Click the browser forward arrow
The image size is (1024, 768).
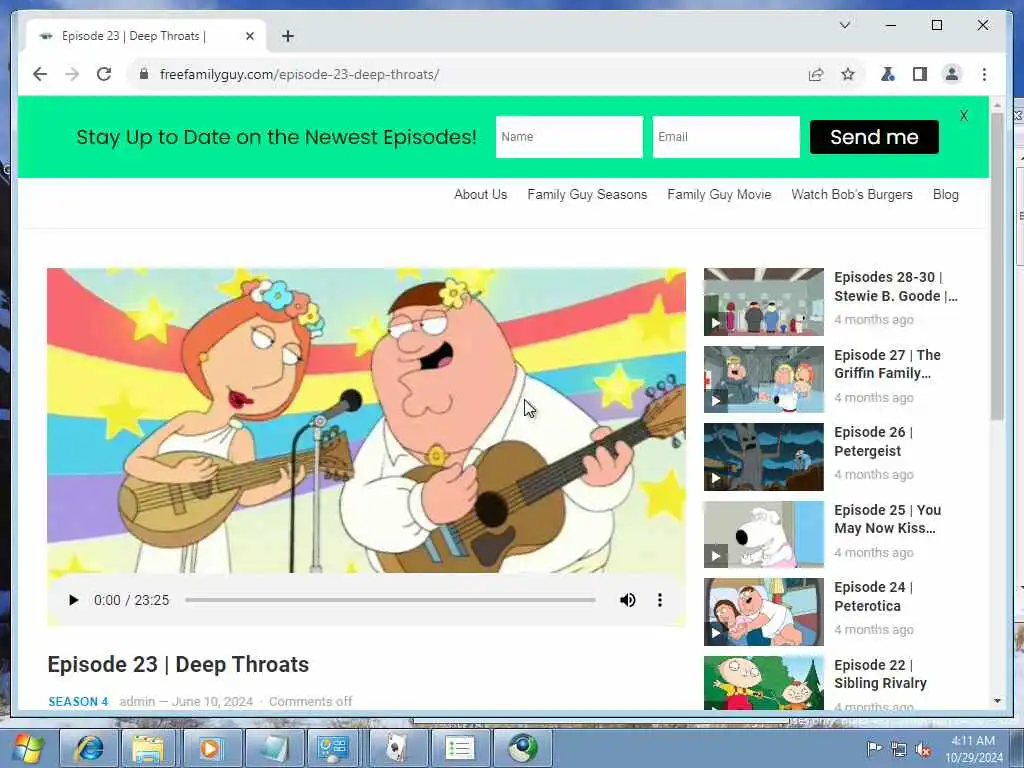click(x=72, y=74)
